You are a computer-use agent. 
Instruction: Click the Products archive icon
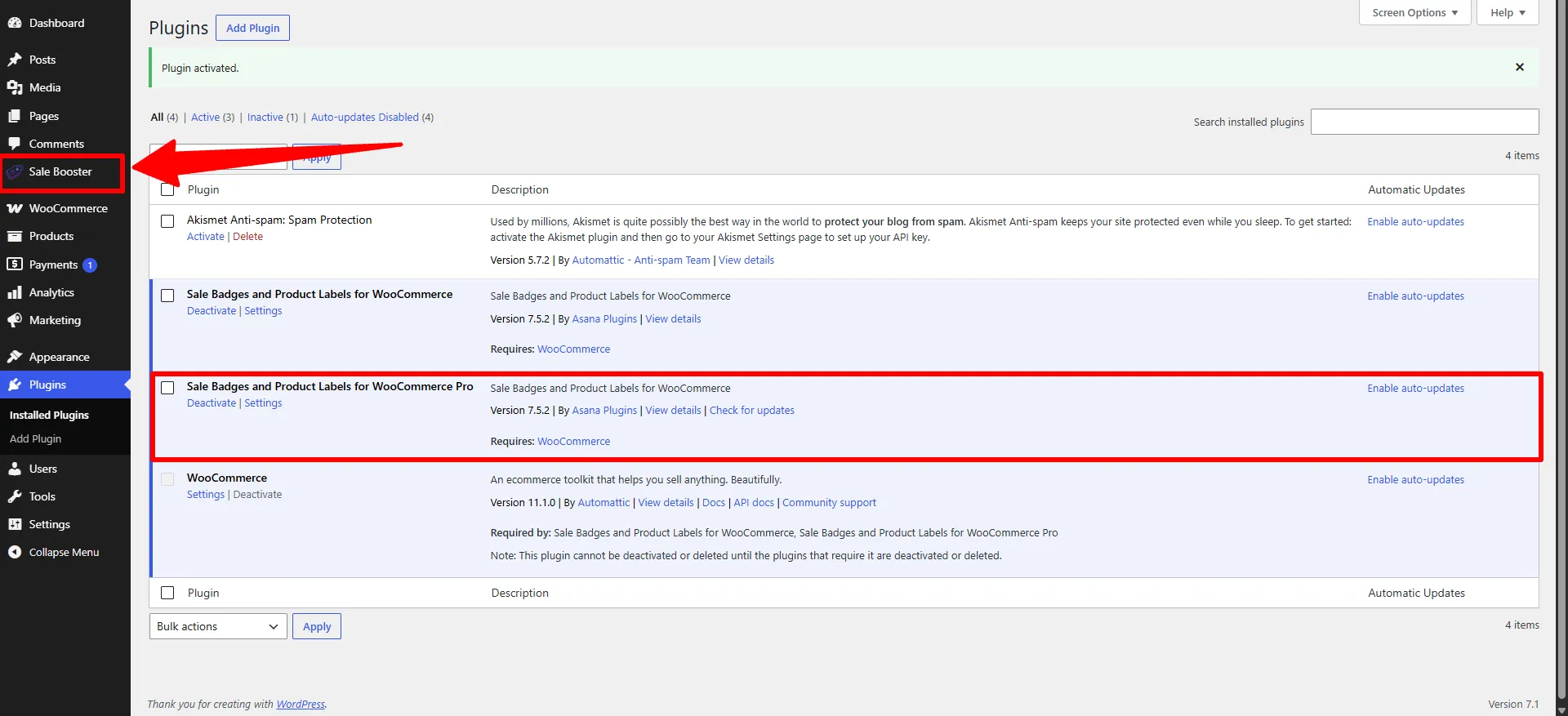click(x=15, y=236)
